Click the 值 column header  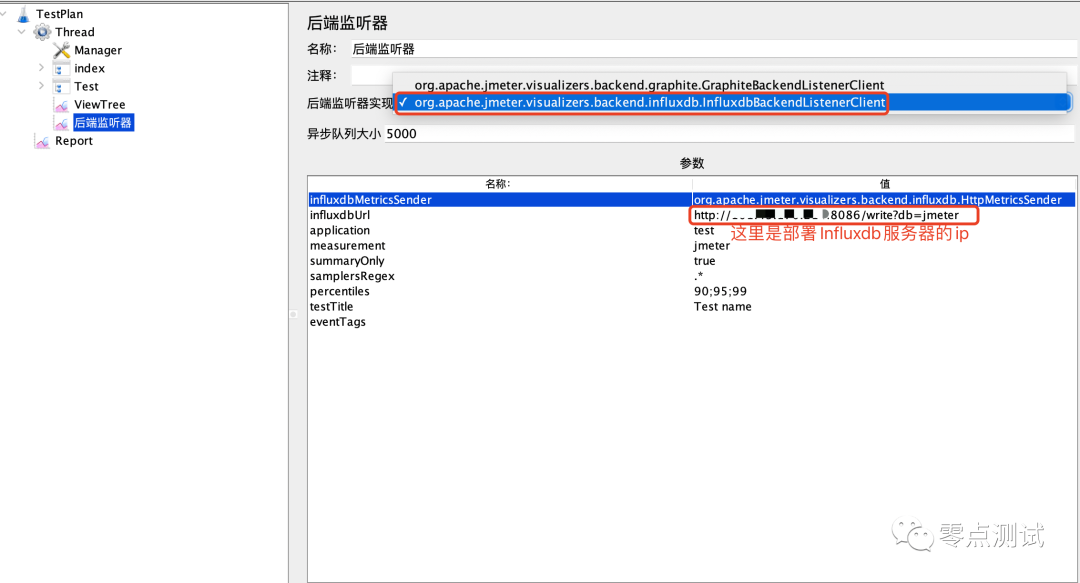tap(884, 184)
